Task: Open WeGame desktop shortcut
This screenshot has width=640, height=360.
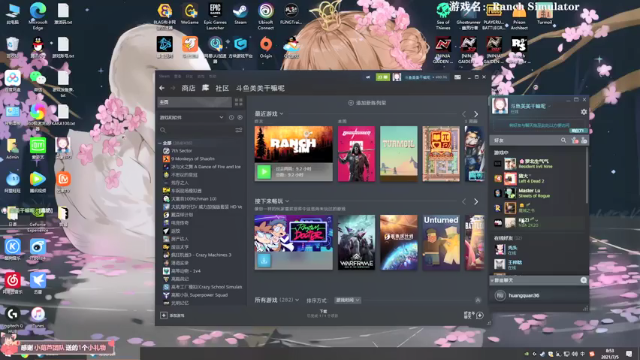Action: click(x=190, y=13)
